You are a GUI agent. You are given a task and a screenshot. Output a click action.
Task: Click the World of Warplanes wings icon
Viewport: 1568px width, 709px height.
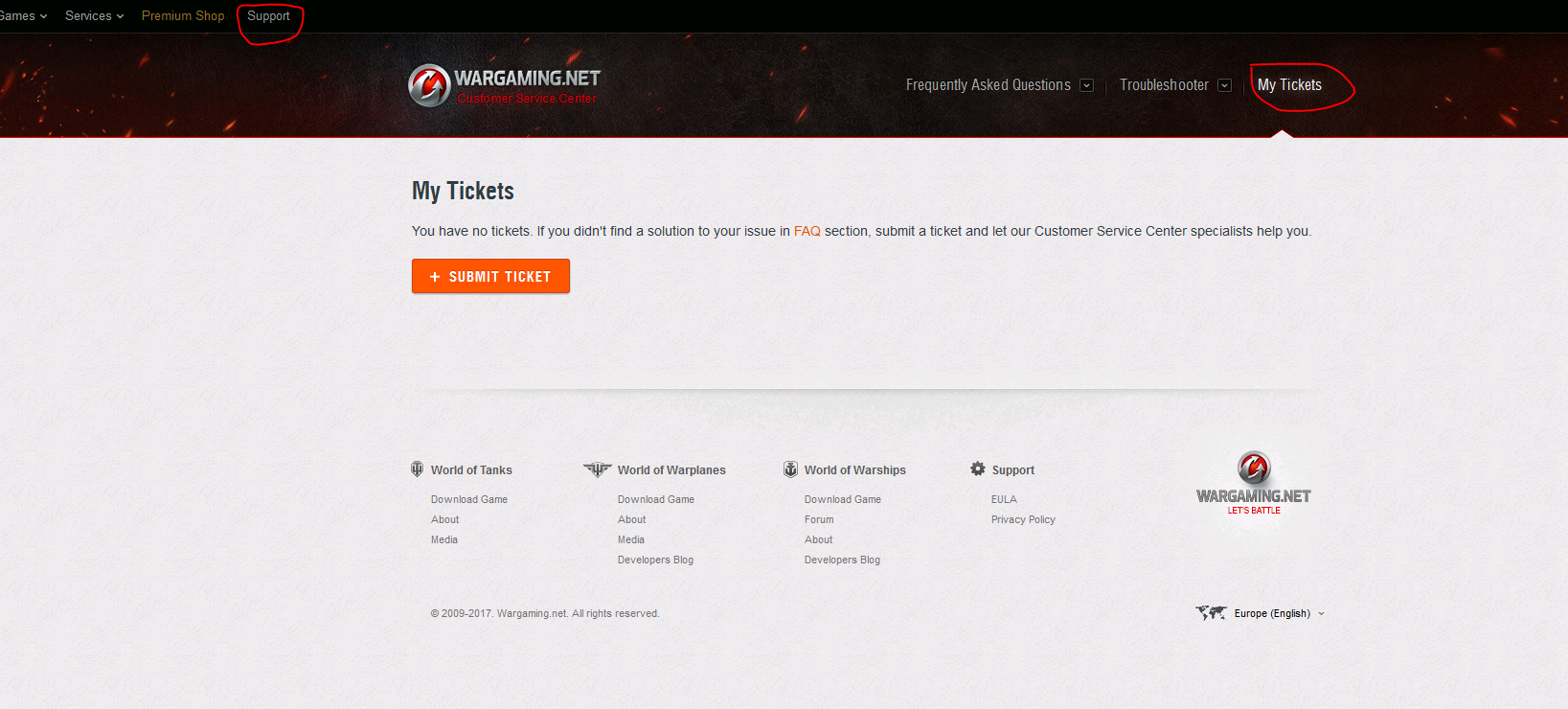click(597, 469)
